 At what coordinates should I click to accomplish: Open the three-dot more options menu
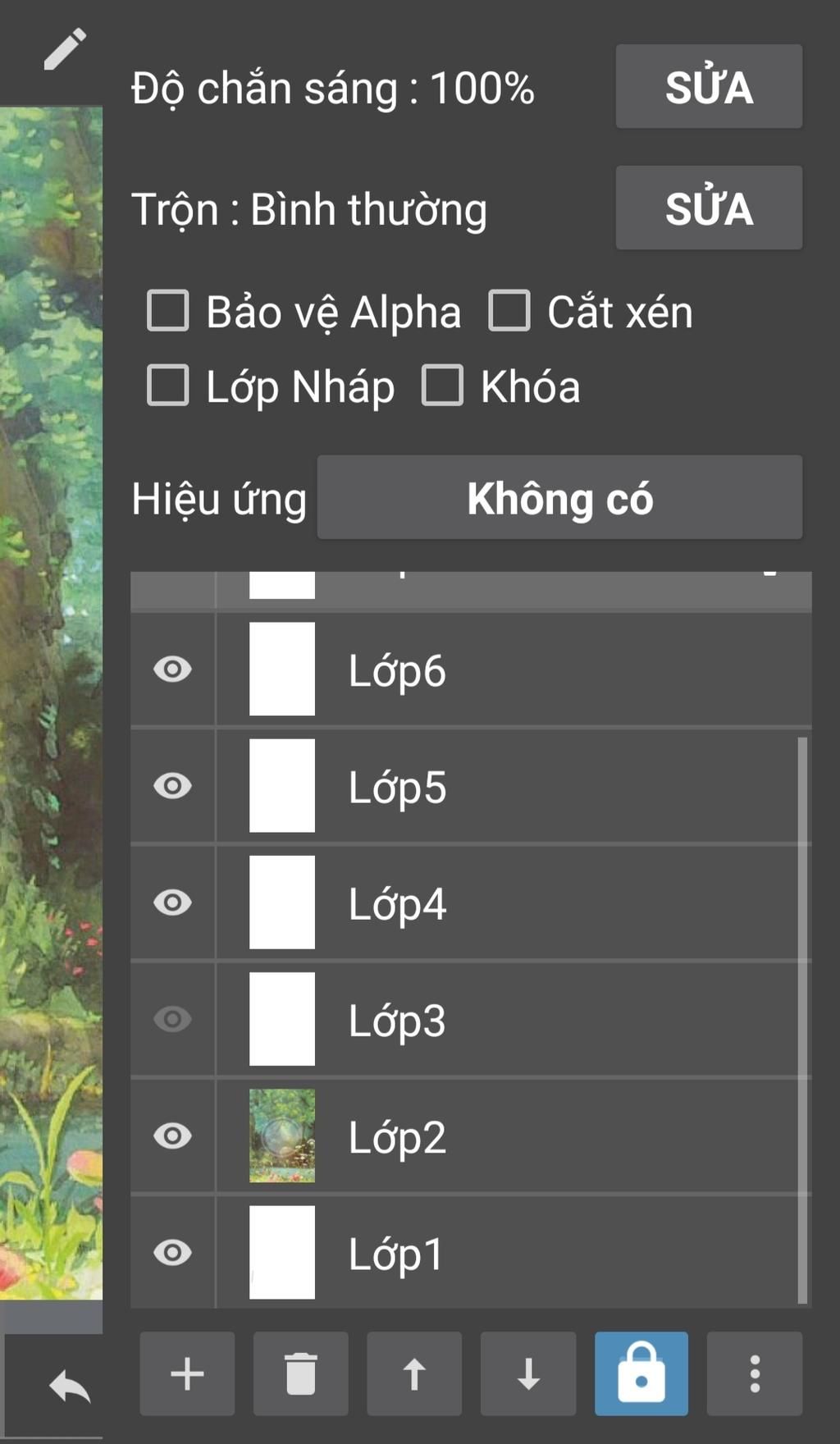click(x=755, y=1373)
